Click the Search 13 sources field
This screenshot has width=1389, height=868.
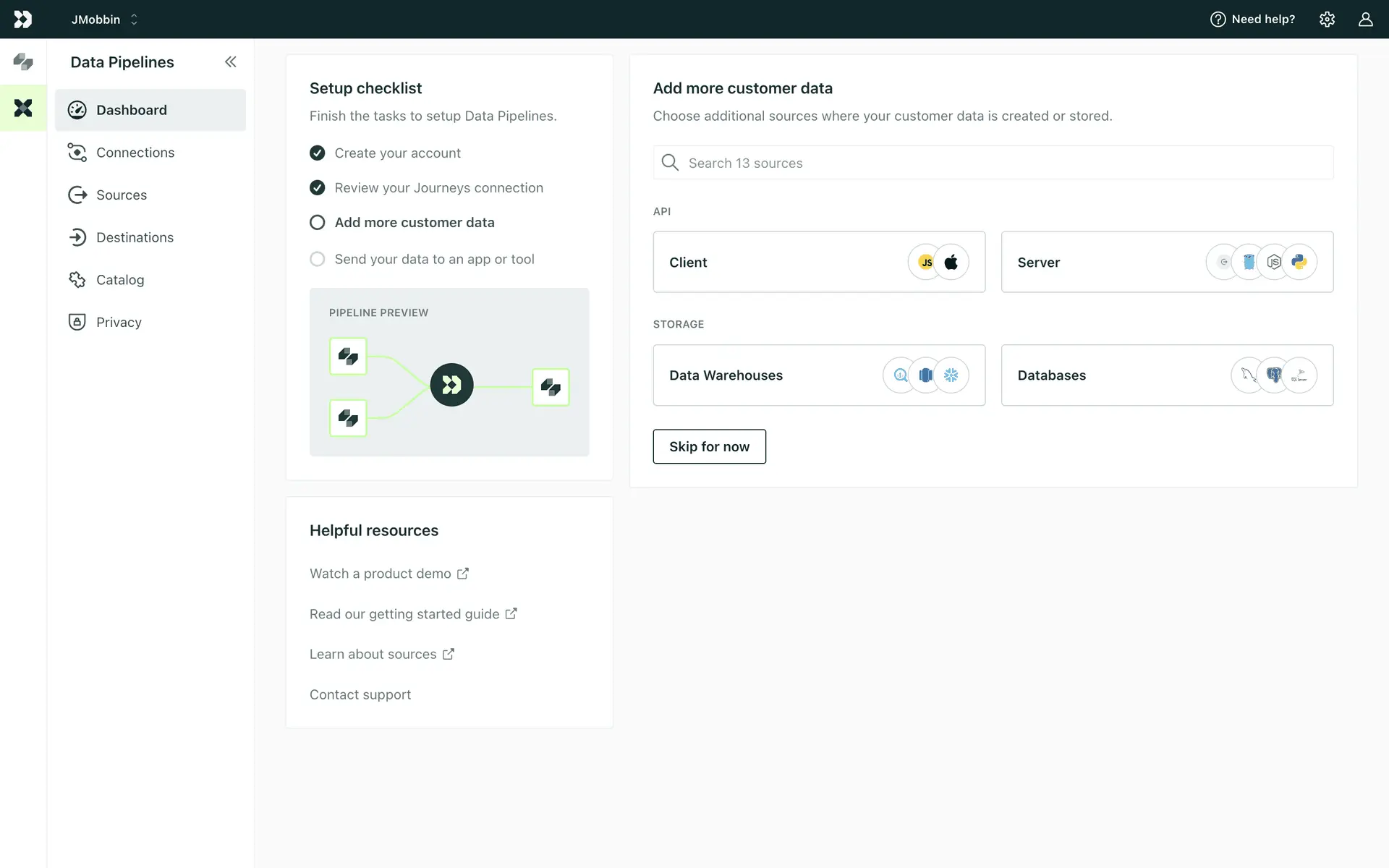coord(993,163)
